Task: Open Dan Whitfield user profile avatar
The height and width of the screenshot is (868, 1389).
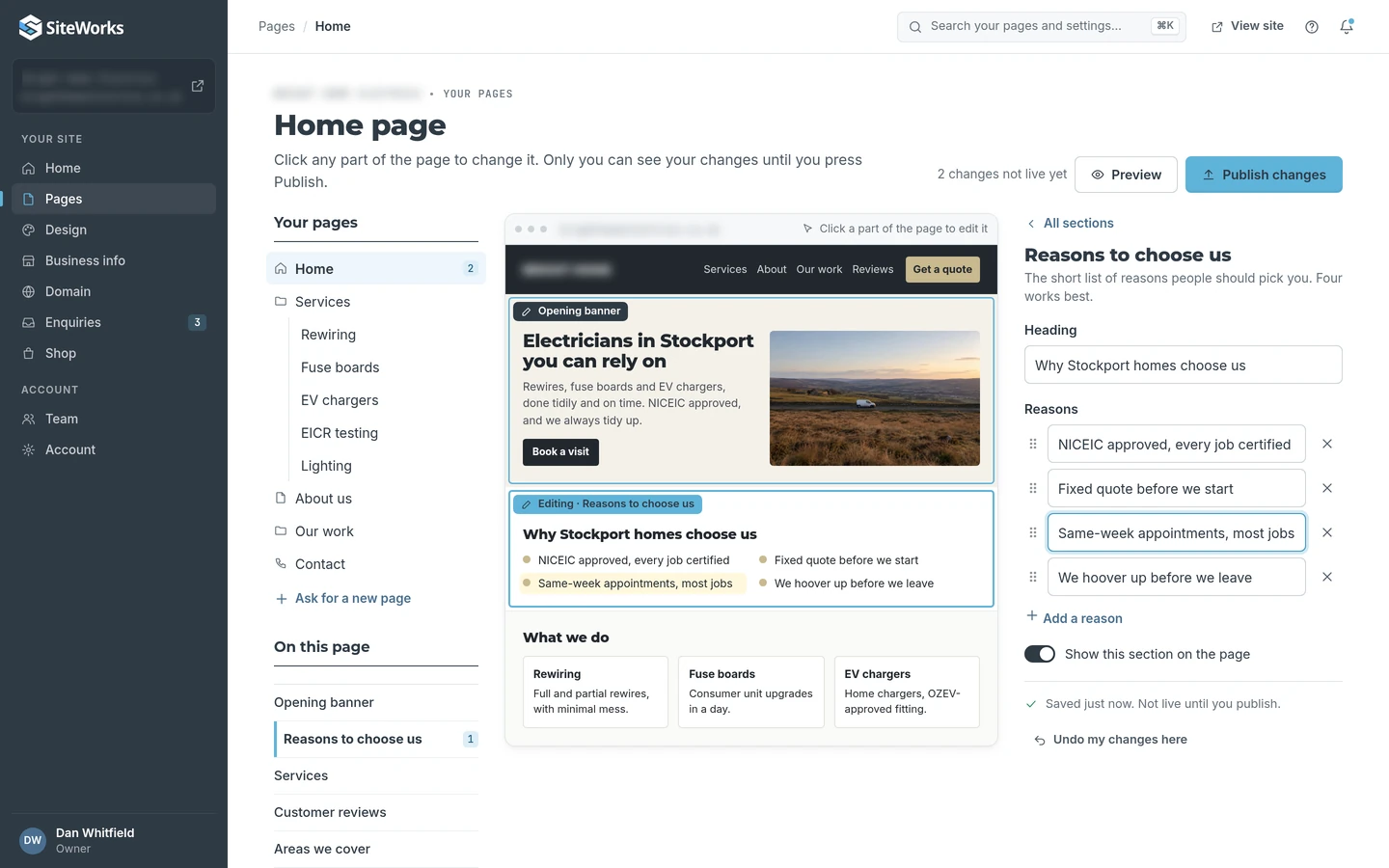Action: (33, 840)
